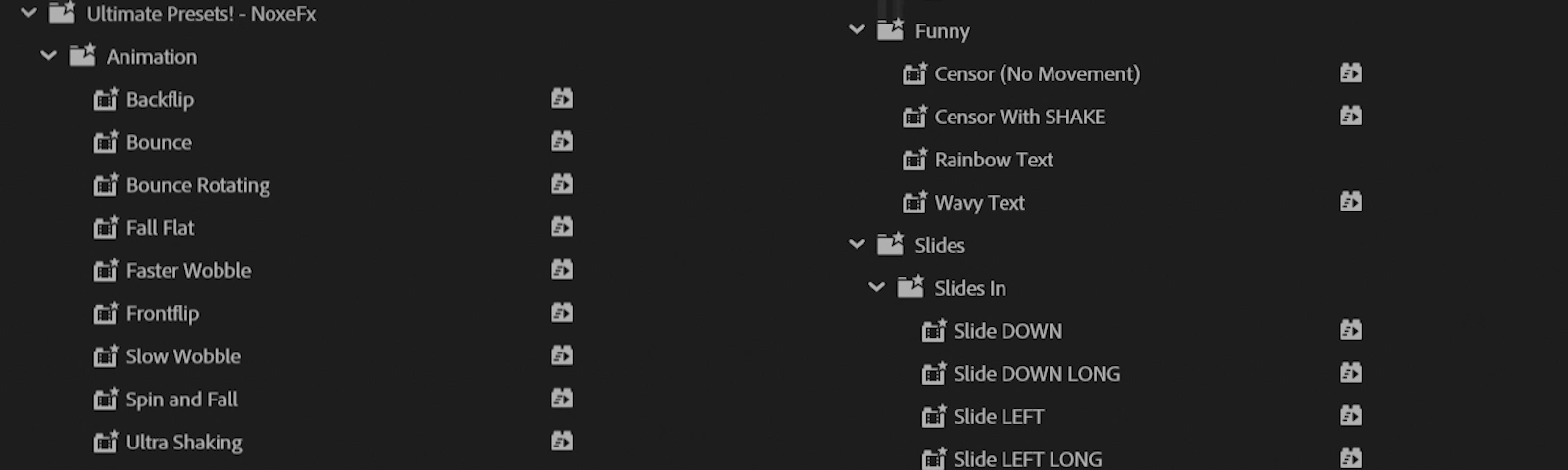Click the accelerated effect badge beside Ultra Shaking
The height and width of the screenshot is (470, 1568).
(562, 442)
